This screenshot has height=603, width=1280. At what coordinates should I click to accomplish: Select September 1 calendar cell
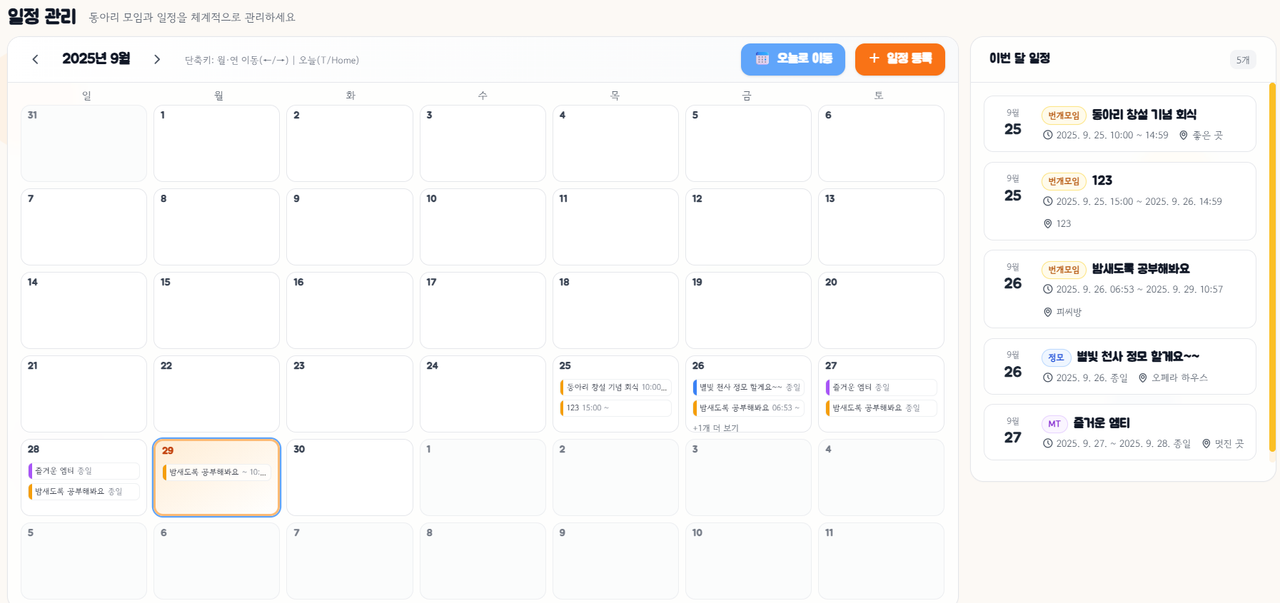tap(217, 143)
